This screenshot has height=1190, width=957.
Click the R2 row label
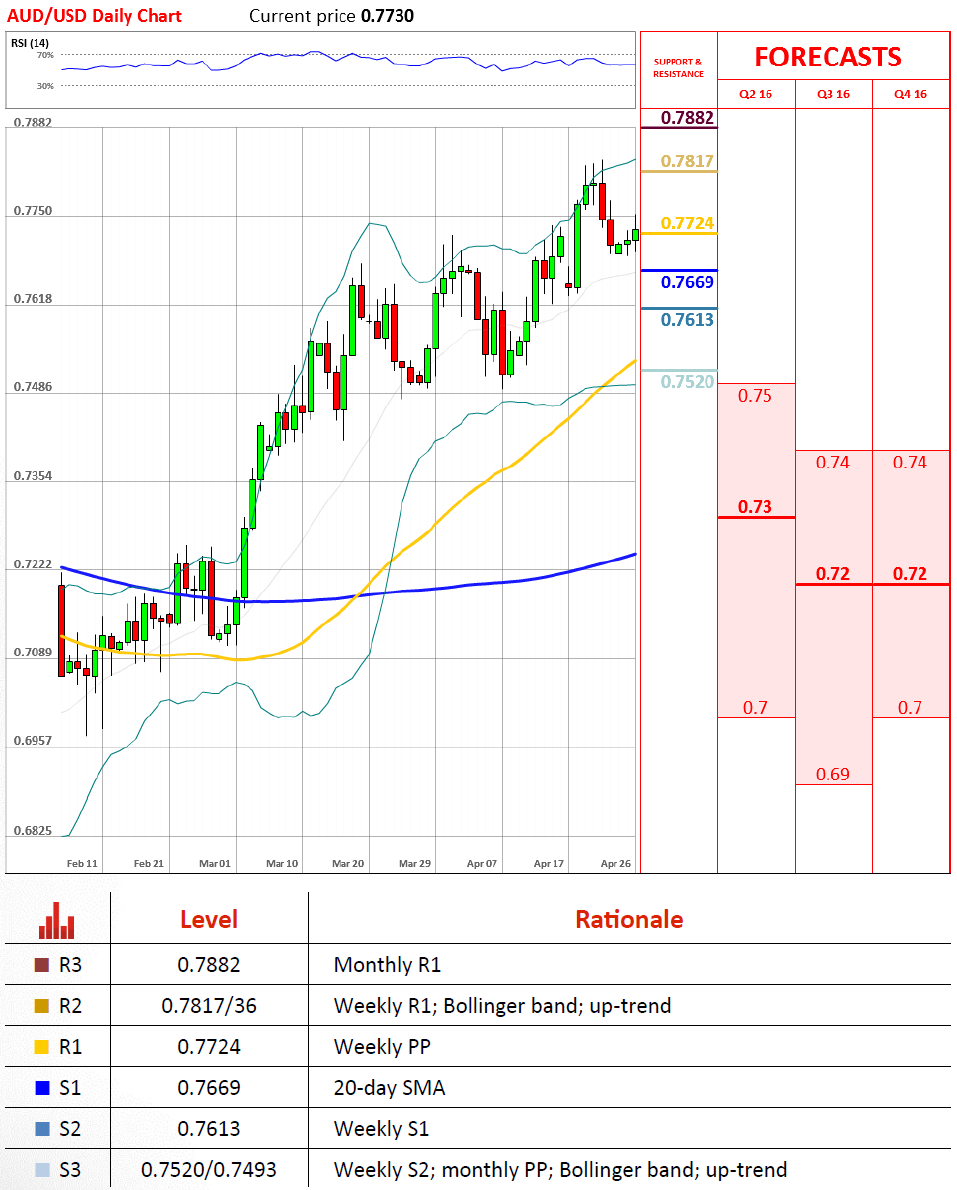(70, 1006)
